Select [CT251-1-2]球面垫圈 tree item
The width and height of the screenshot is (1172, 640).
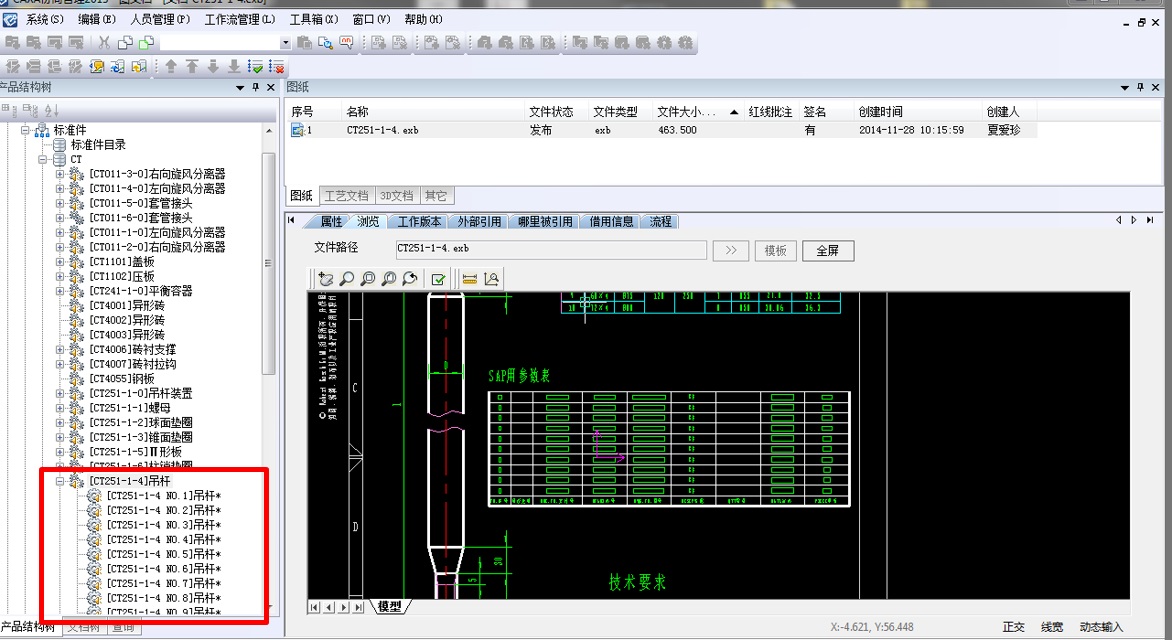click(141, 422)
